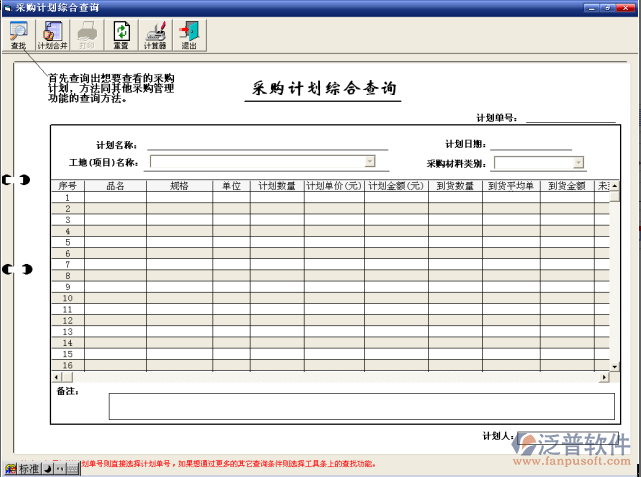Select row number 10 in table

click(x=68, y=298)
